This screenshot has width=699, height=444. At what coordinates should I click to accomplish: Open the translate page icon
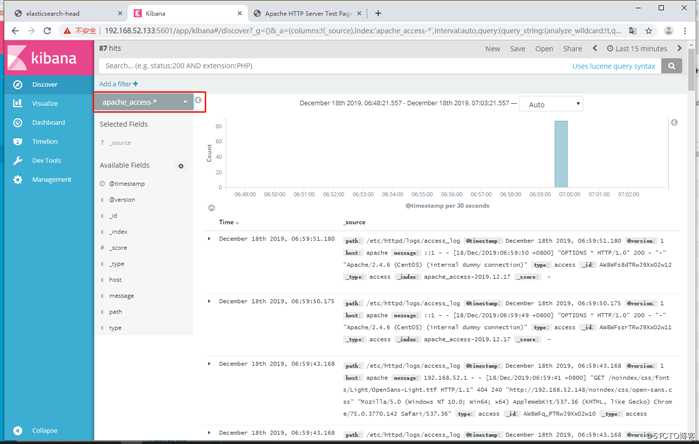coord(633,31)
